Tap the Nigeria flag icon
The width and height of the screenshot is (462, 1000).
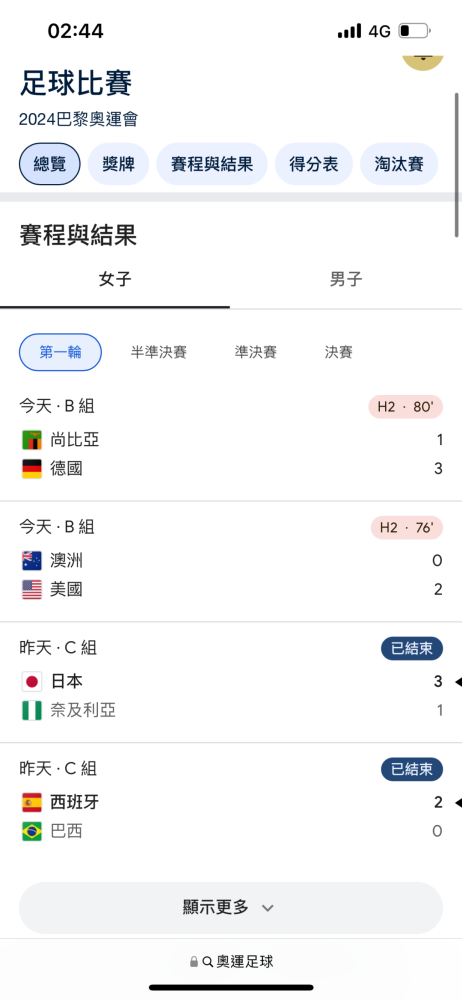click(x=31, y=710)
